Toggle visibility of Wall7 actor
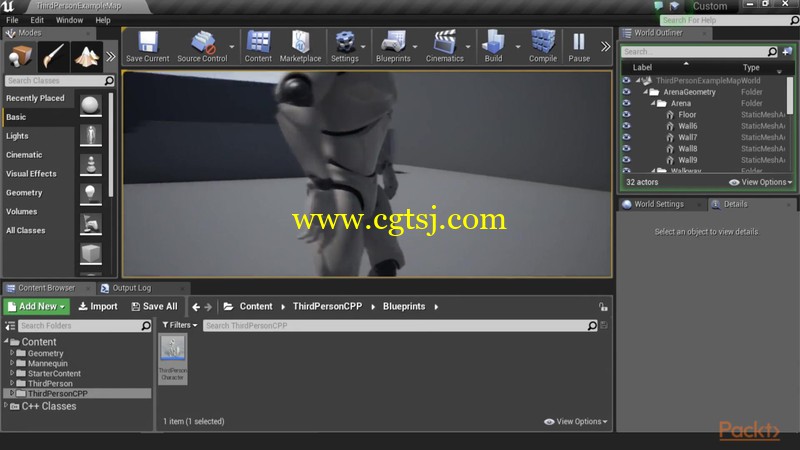800x450 pixels. 627,137
